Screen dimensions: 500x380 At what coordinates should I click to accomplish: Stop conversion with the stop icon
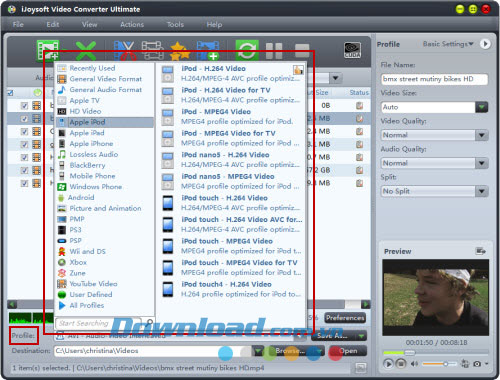(302, 50)
